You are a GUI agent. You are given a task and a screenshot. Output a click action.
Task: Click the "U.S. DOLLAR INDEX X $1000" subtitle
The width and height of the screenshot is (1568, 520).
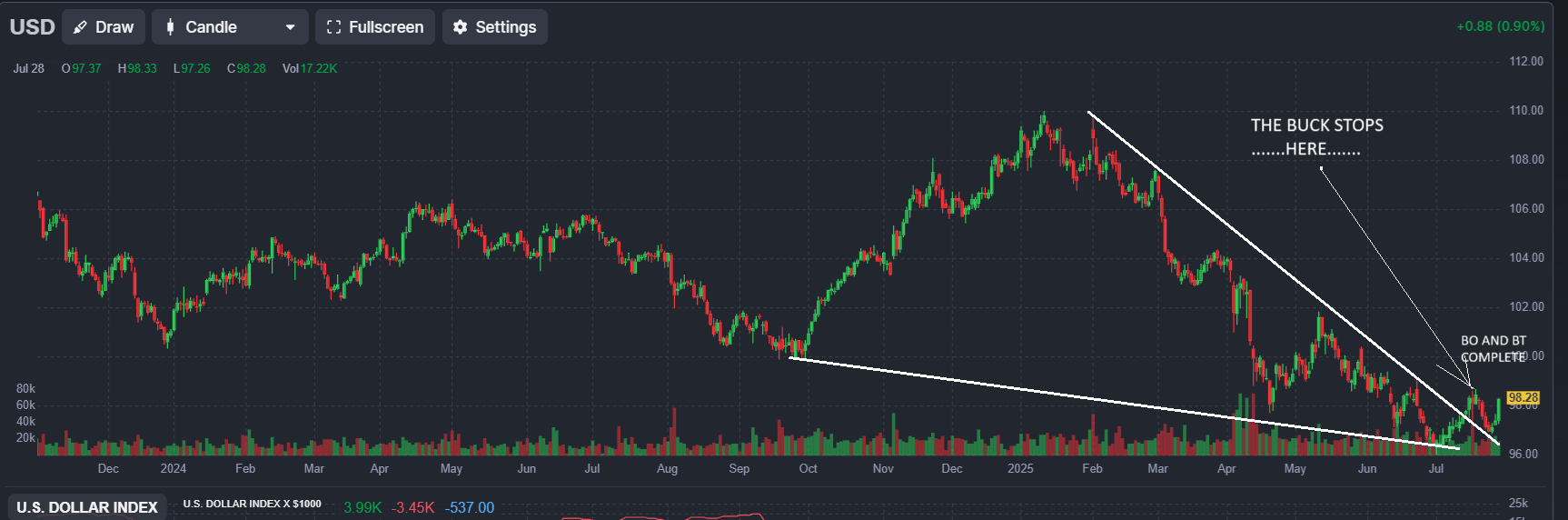coord(252,504)
